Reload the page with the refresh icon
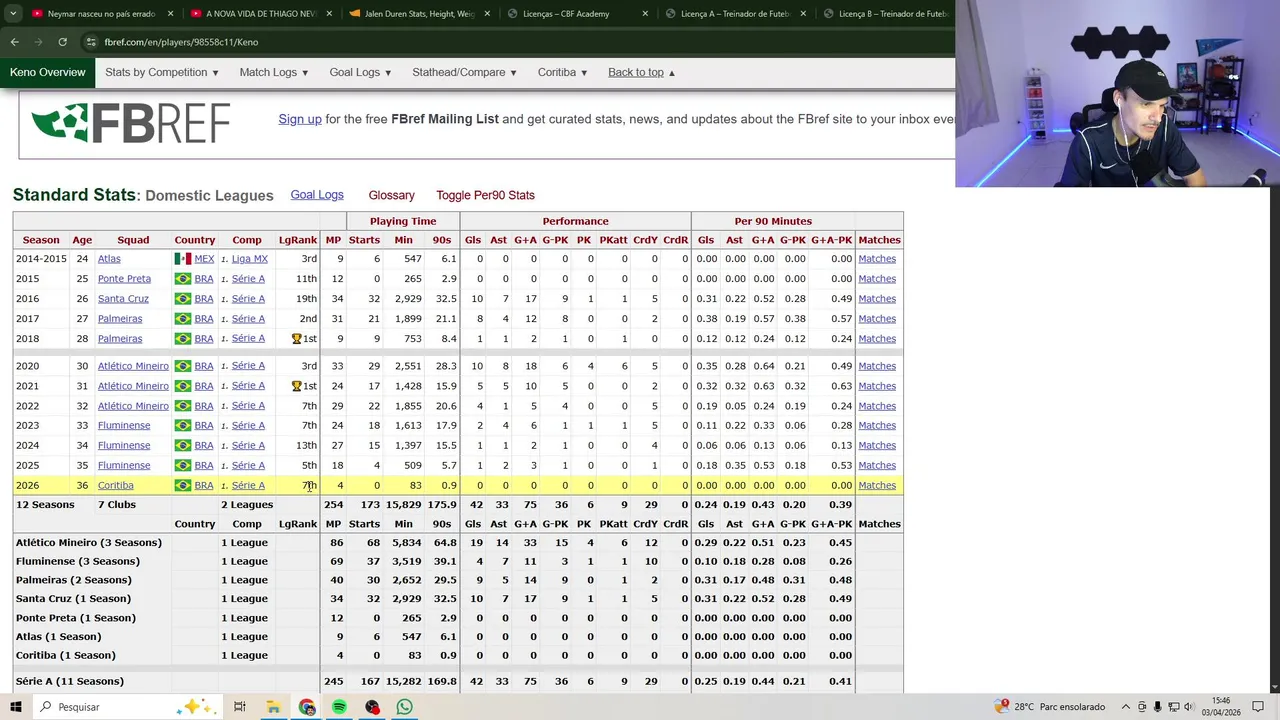 (62, 42)
